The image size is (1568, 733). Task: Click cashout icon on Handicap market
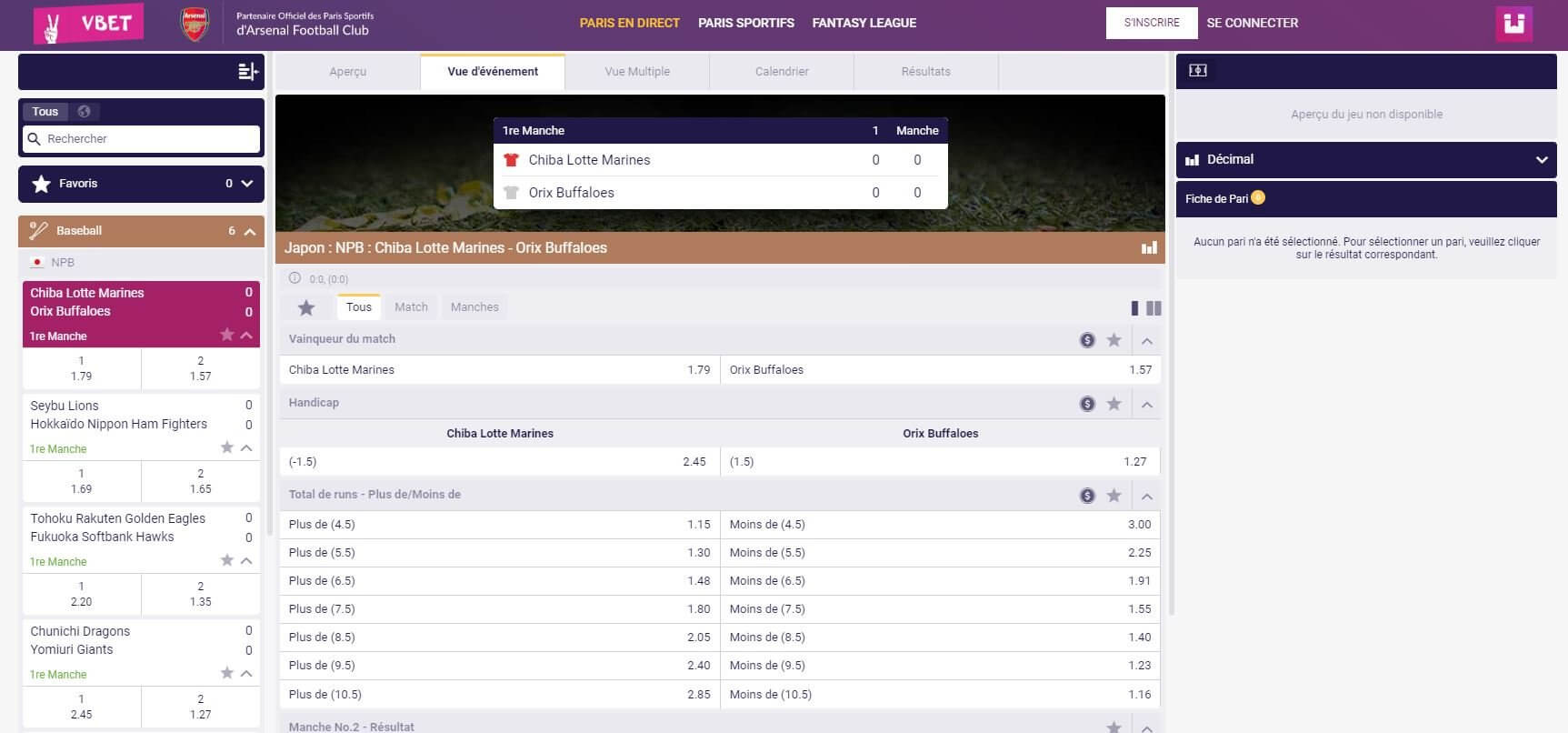(1087, 404)
